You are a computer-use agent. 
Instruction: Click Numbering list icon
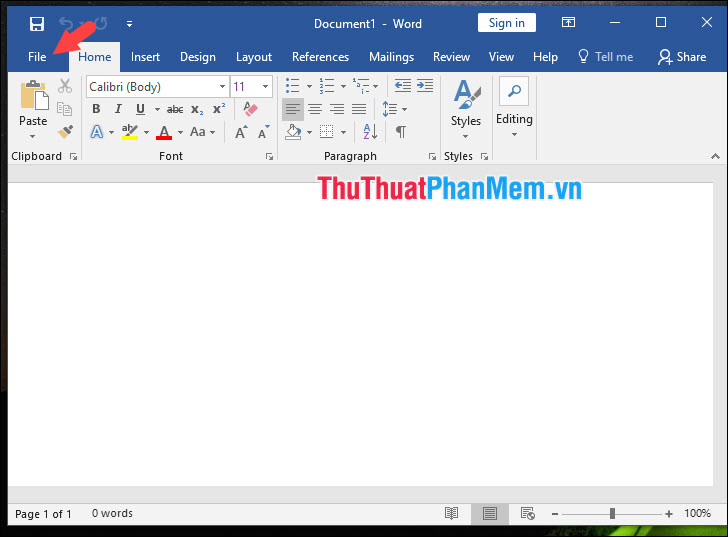[x=327, y=86]
